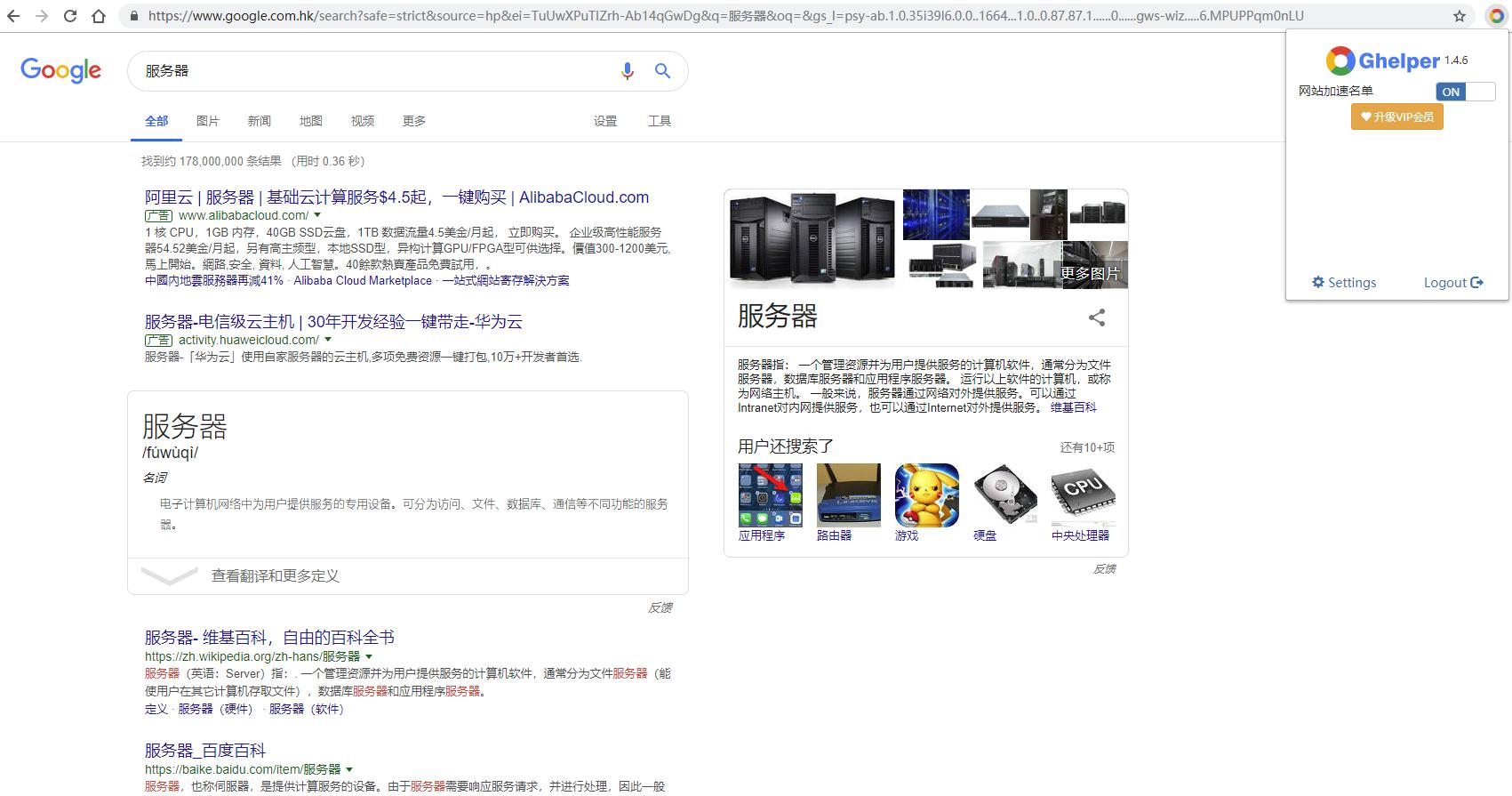The height and width of the screenshot is (796, 1512).
Task: Open the 更多 search menu
Action: click(414, 121)
